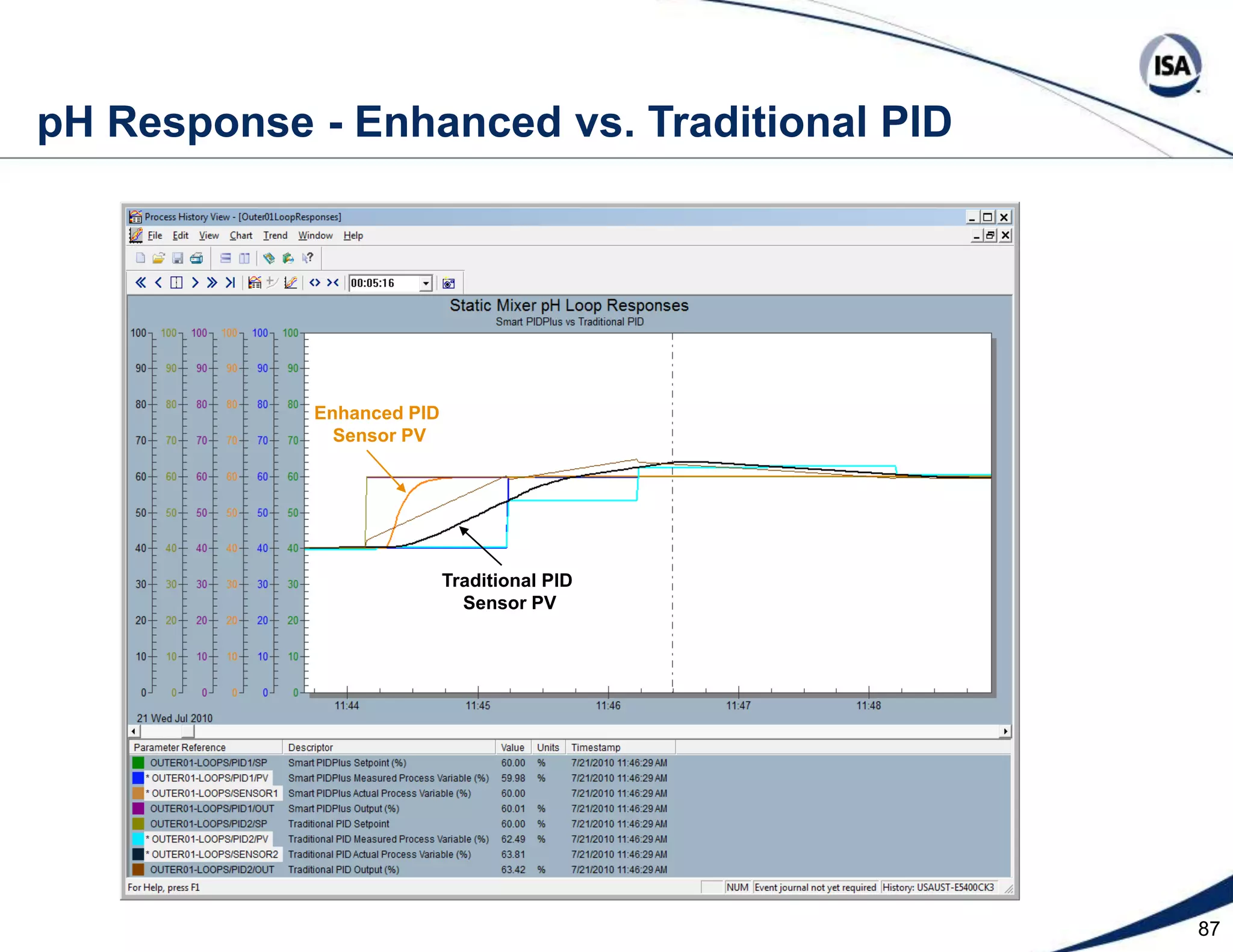Viewport: 1233px width, 952px height.
Task: Click the camera snapshot icon
Action: pos(449,283)
